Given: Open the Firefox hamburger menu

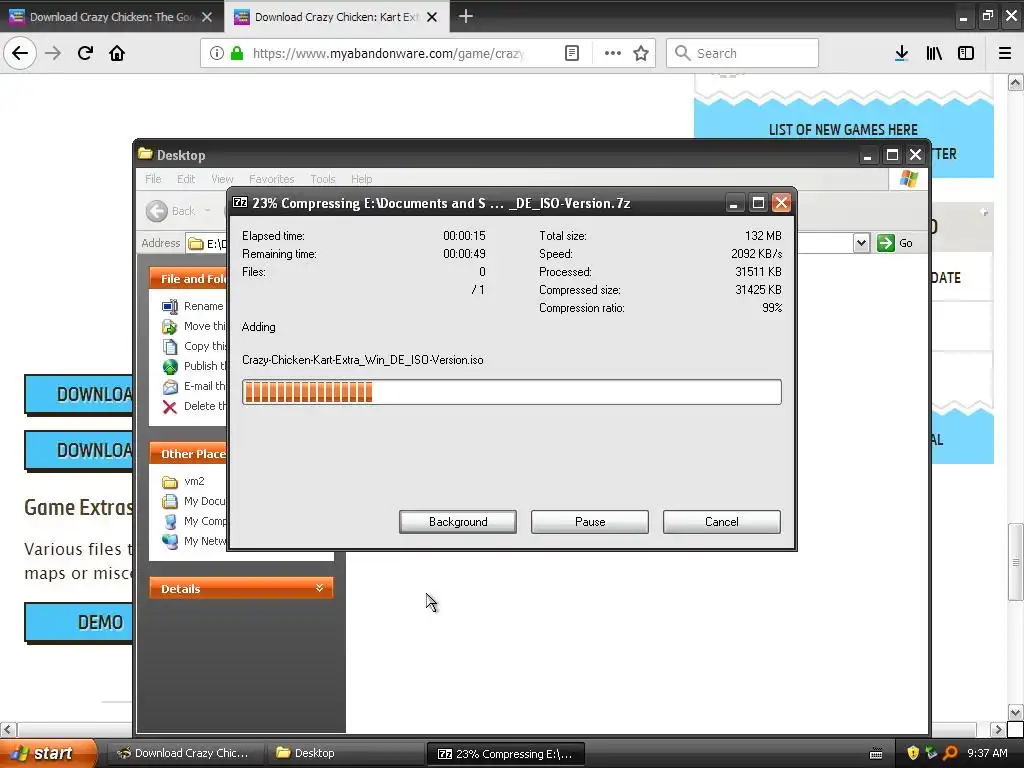Looking at the screenshot, I should coord(1005,53).
